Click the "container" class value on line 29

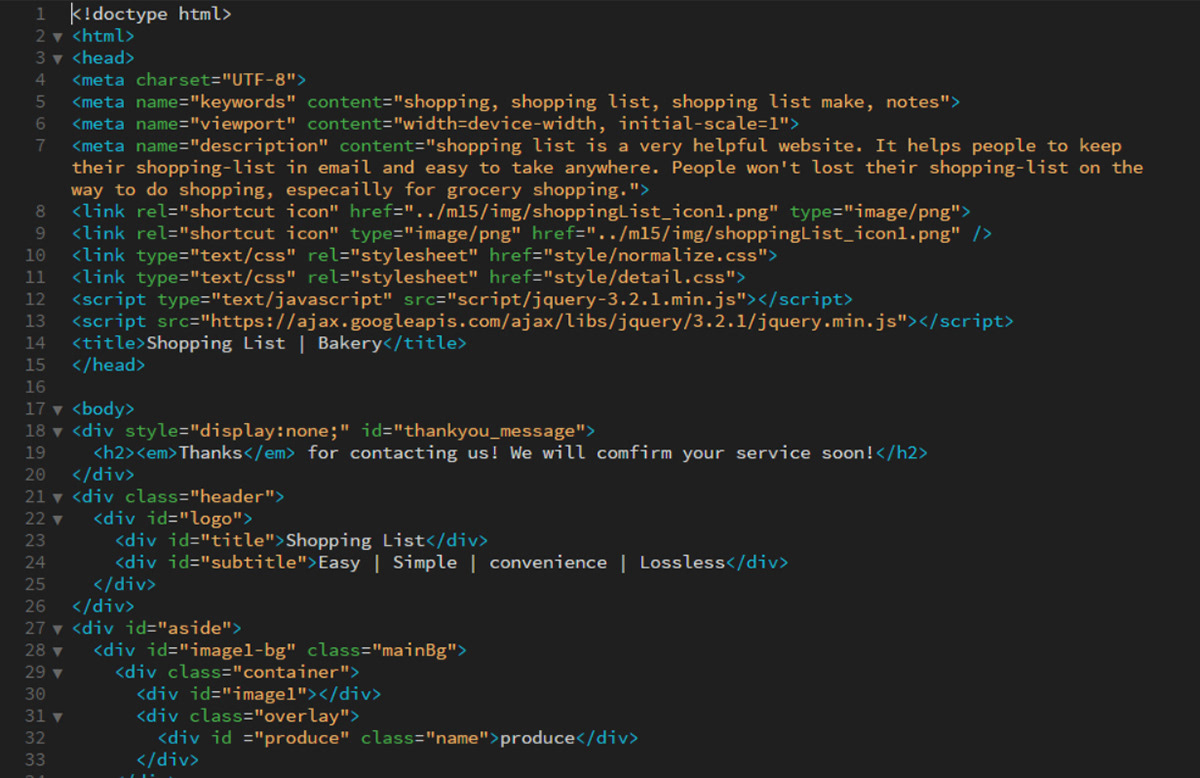(x=291, y=673)
